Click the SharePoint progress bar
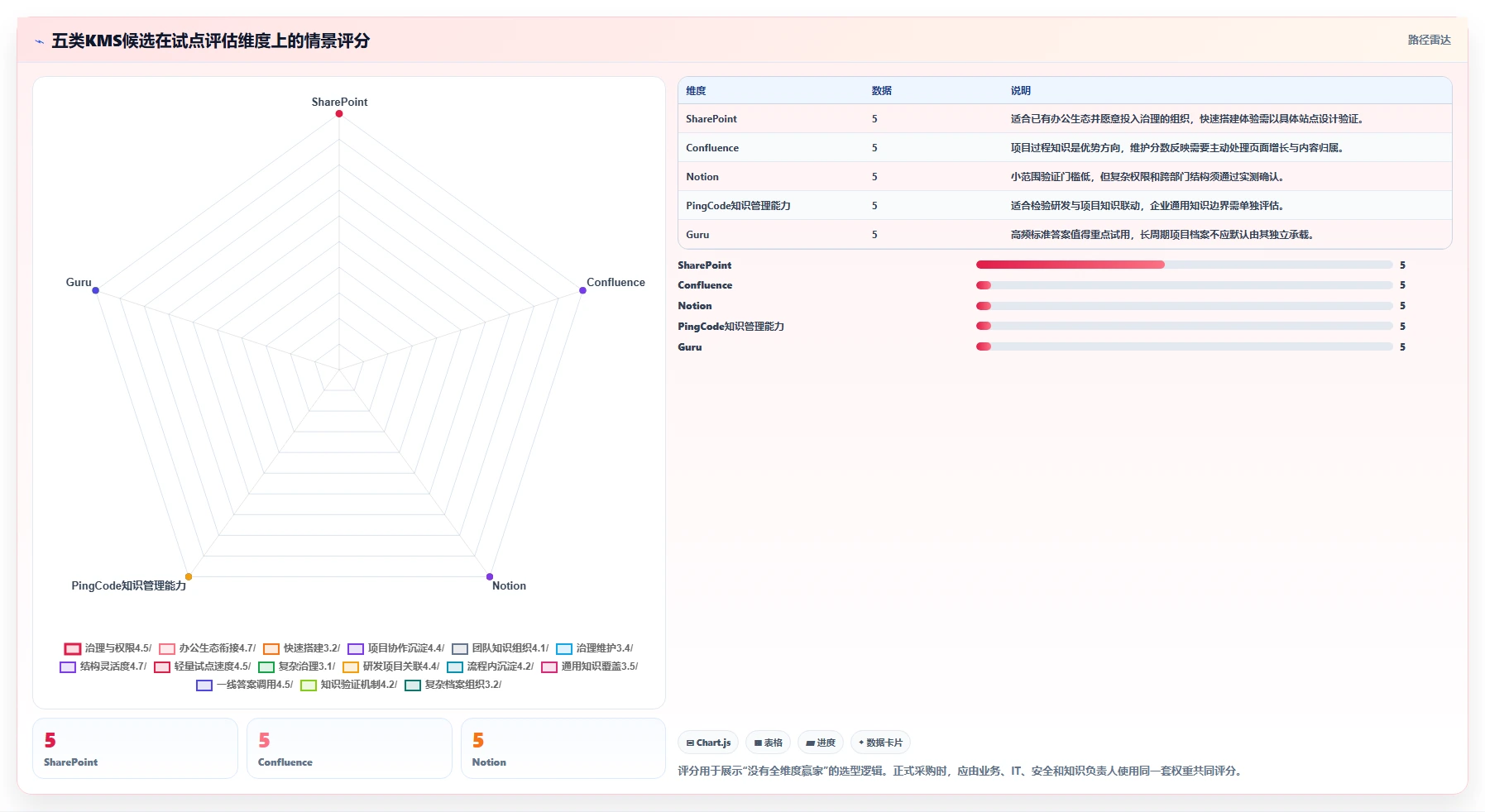The image size is (1485, 812). (1185, 265)
